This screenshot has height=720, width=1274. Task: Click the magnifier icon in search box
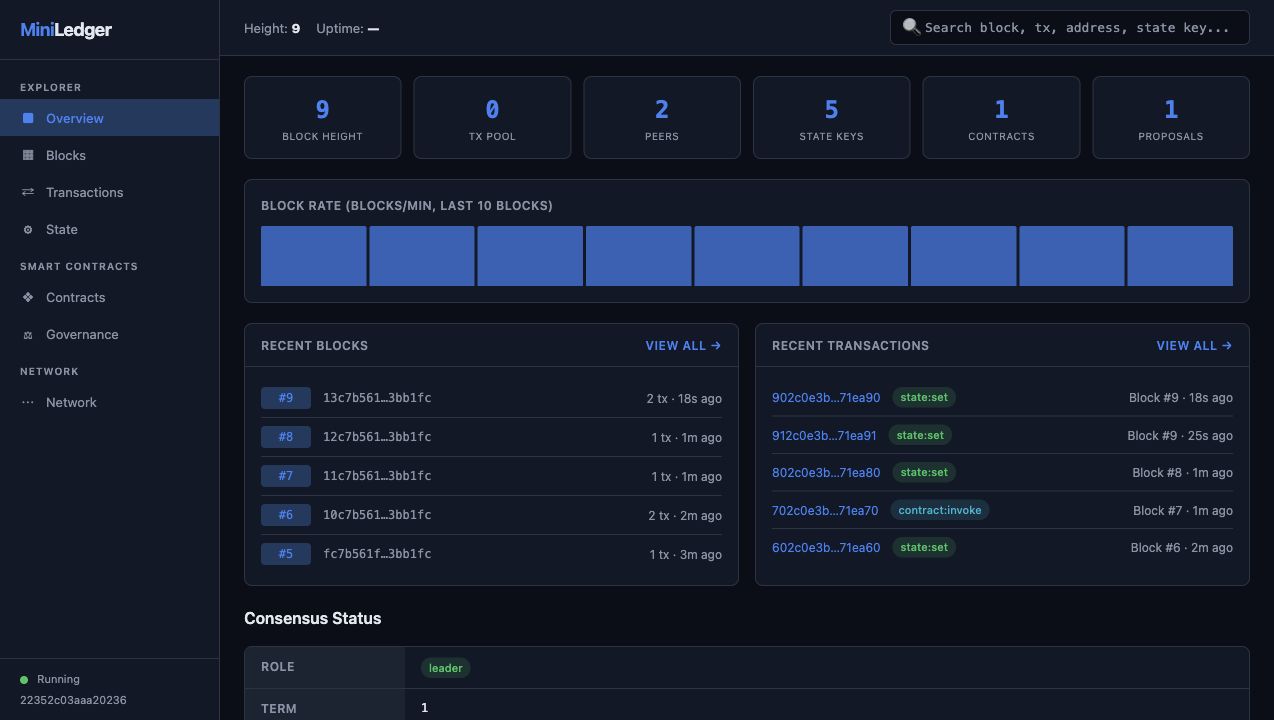(x=911, y=27)
